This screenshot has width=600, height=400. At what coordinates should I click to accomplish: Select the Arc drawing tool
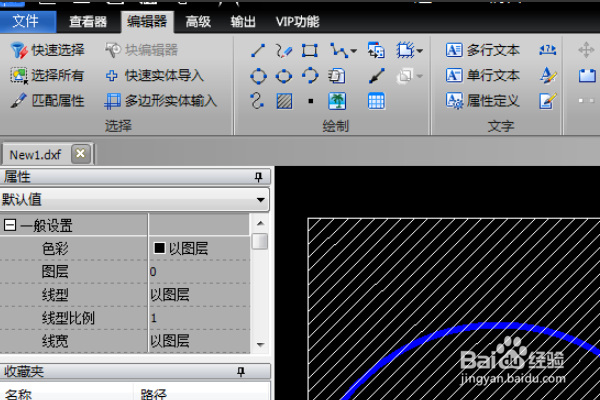click(x=310, y=75)
